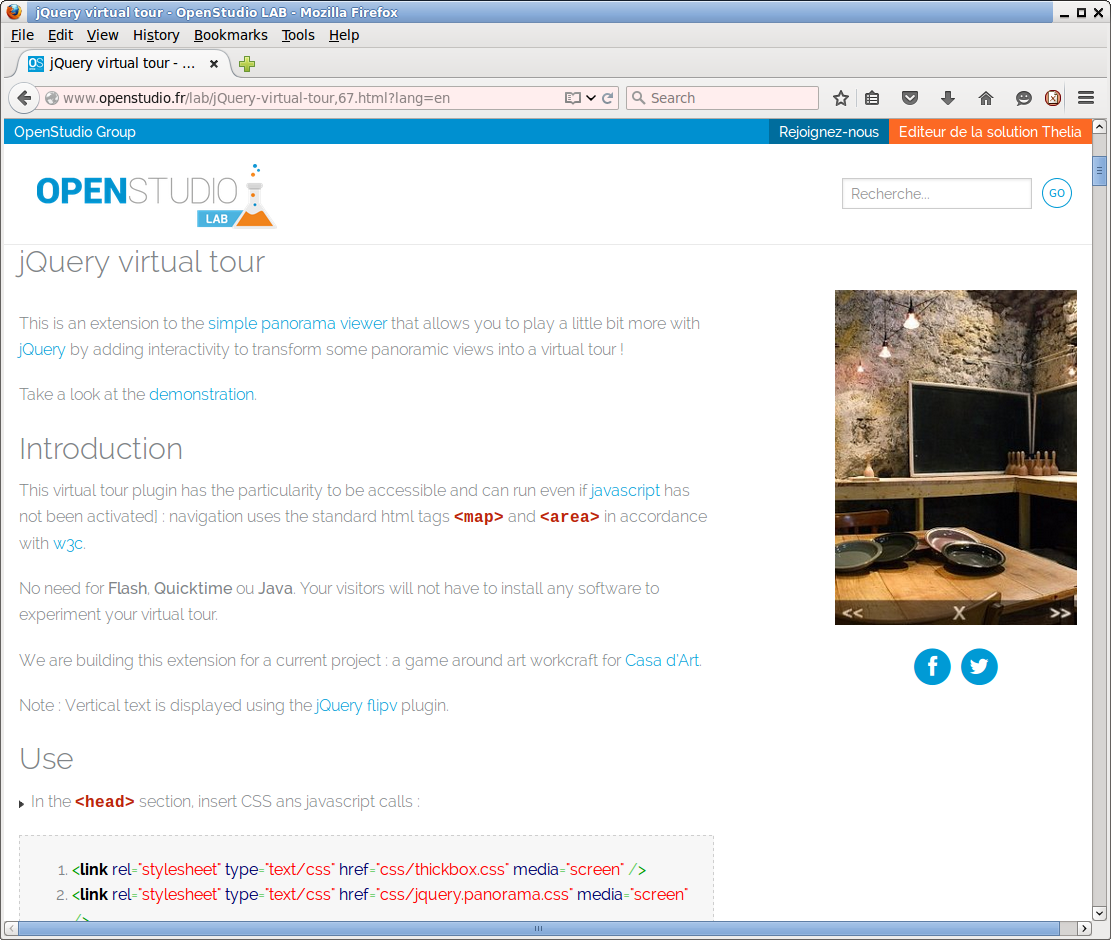Save page to Pocket icon
Viewport: 1111px width, 940px height.
click(910, 98)
